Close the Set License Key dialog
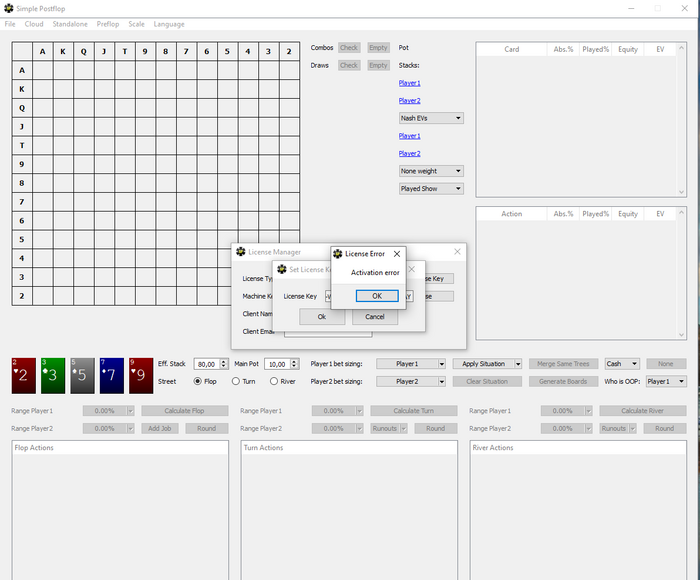The image size is (700, 580). click(412, 269)
